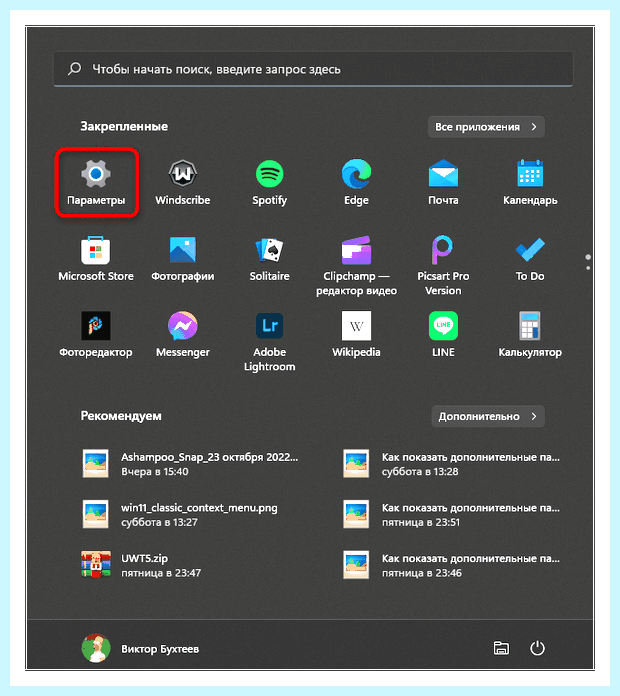Click the search field to begin typing

click(313, 69)
